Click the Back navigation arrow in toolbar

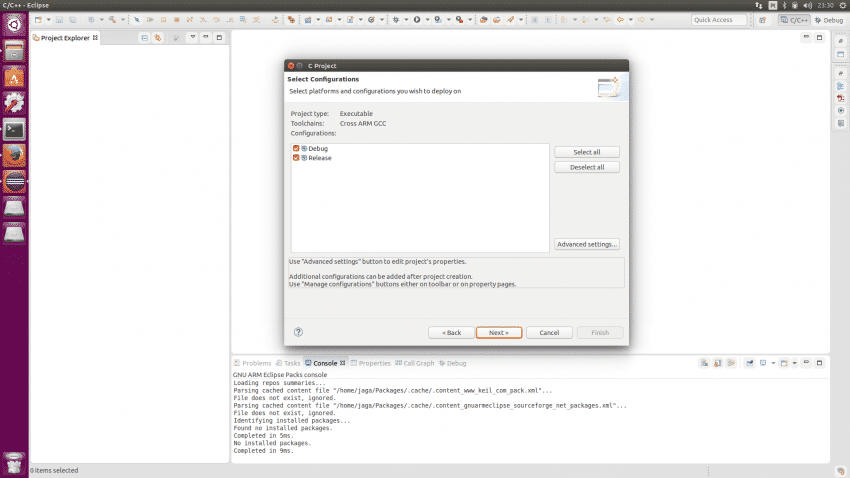pyautogui.click(x=620, y=20)
